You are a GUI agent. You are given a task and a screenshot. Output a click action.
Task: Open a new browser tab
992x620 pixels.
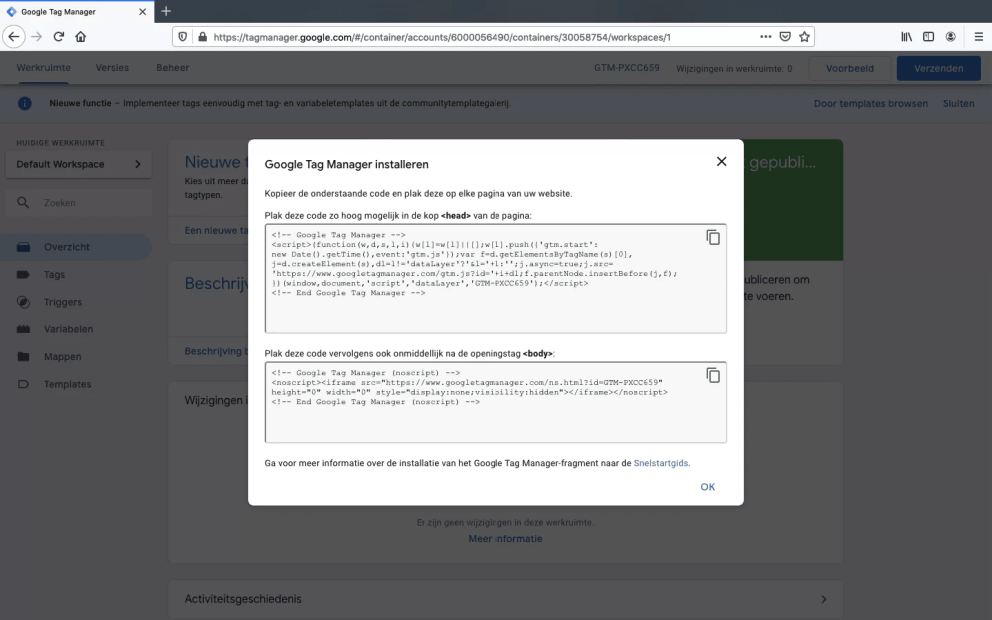(166, 11)
